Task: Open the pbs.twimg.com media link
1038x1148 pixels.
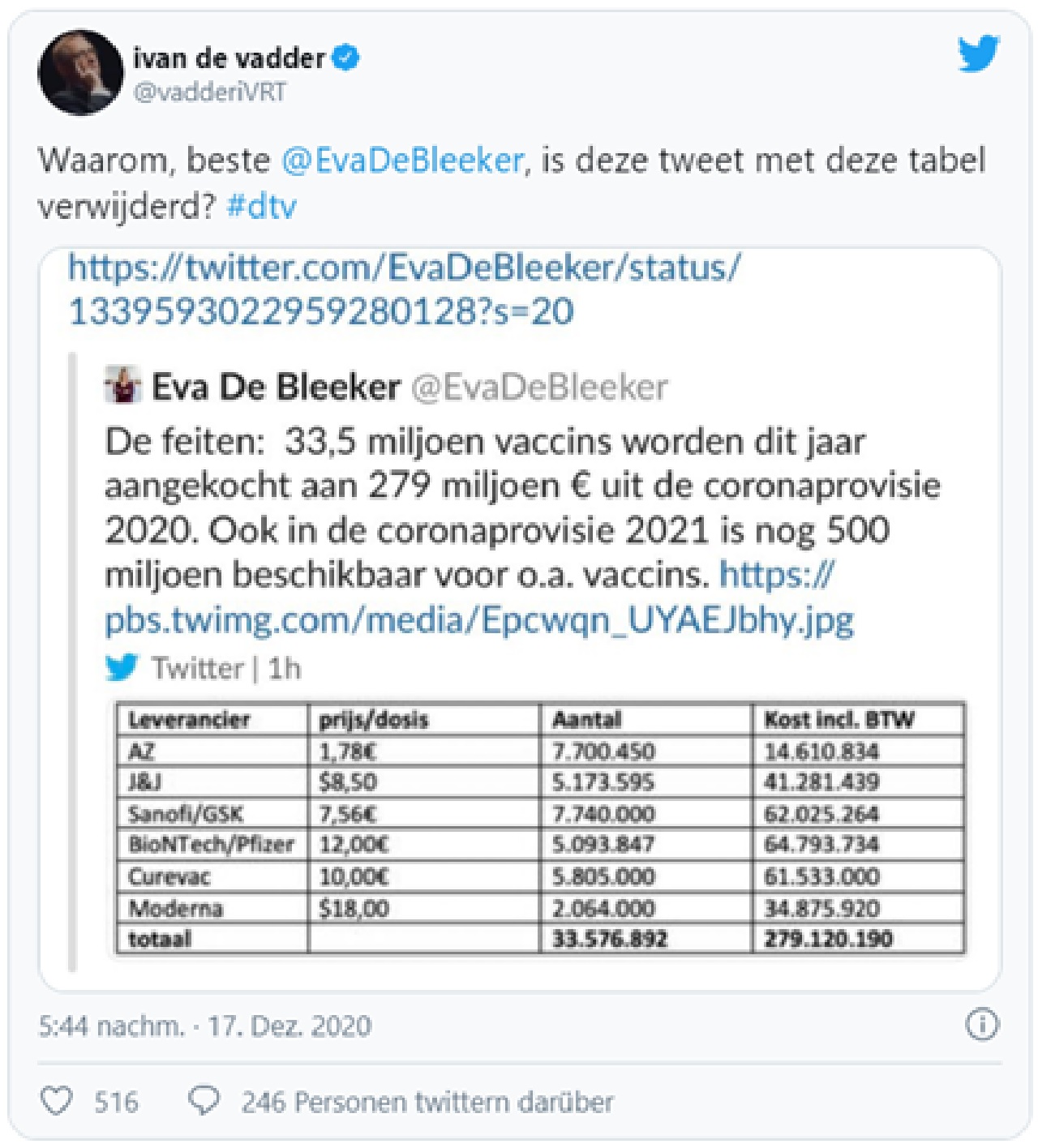Action: (478, 598)
